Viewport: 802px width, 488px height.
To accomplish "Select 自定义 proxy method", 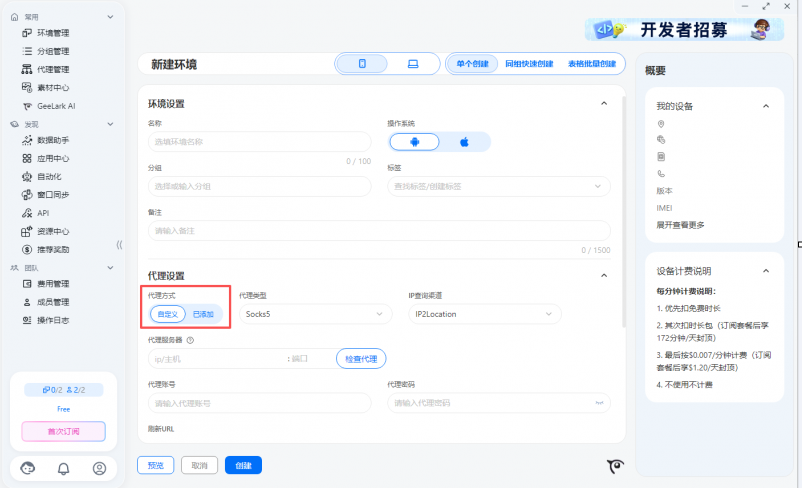I will (167, 314).
